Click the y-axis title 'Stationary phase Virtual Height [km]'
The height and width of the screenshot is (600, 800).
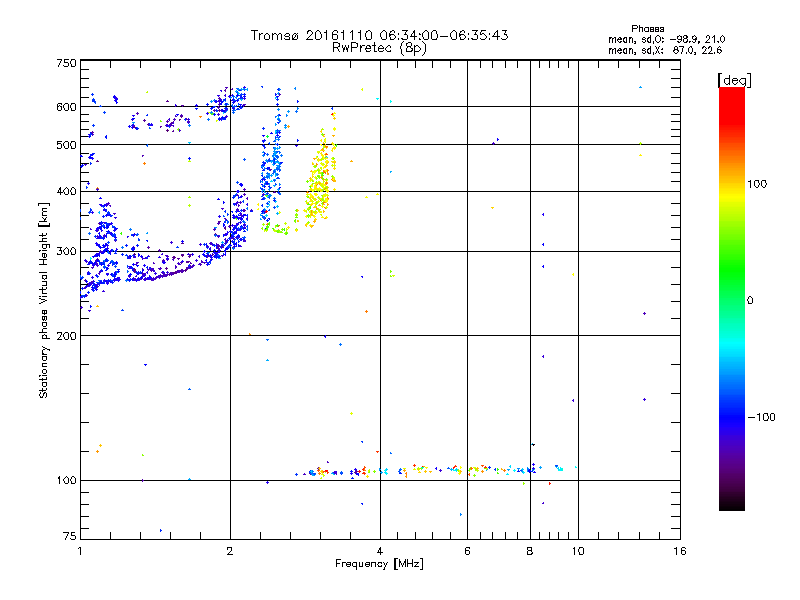(x=43, y=300)
